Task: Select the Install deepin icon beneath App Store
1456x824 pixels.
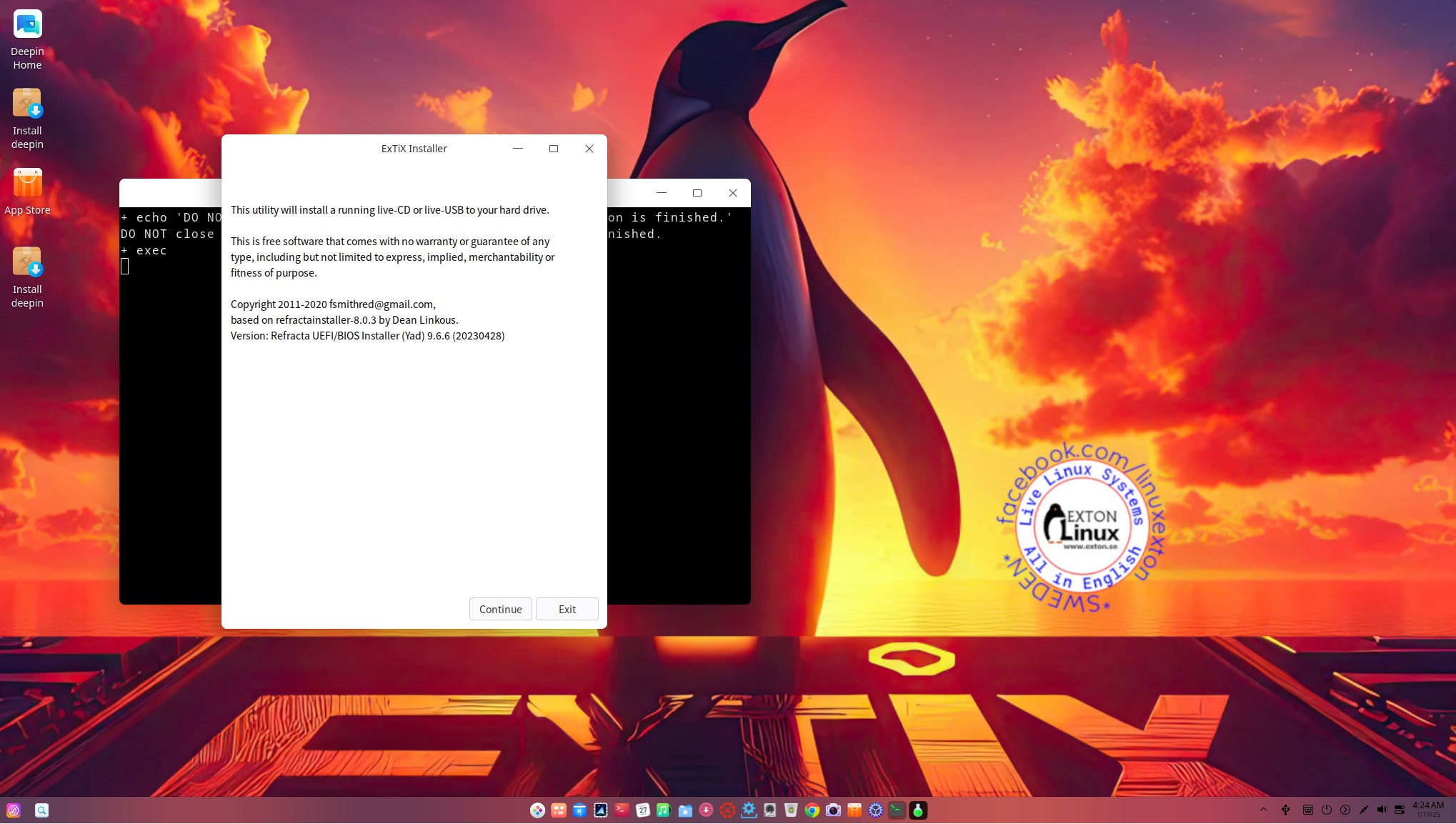Action: click(27, 277)
